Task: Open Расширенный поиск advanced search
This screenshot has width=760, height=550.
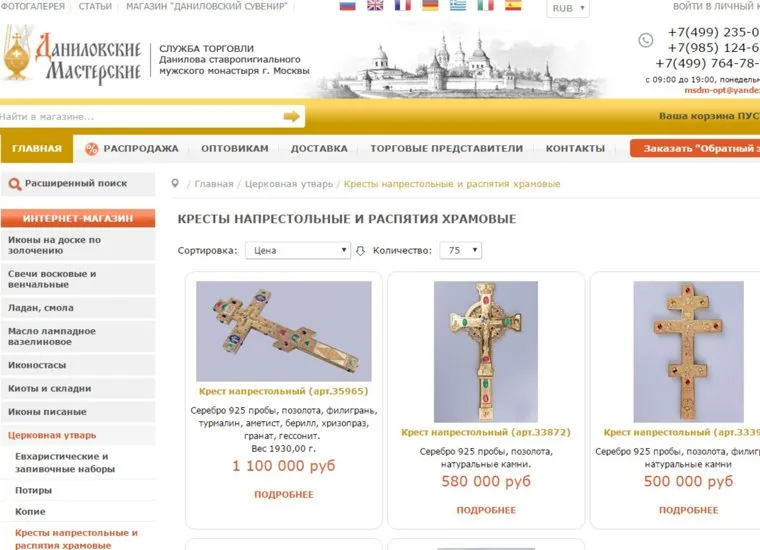Action: point(78,184)
